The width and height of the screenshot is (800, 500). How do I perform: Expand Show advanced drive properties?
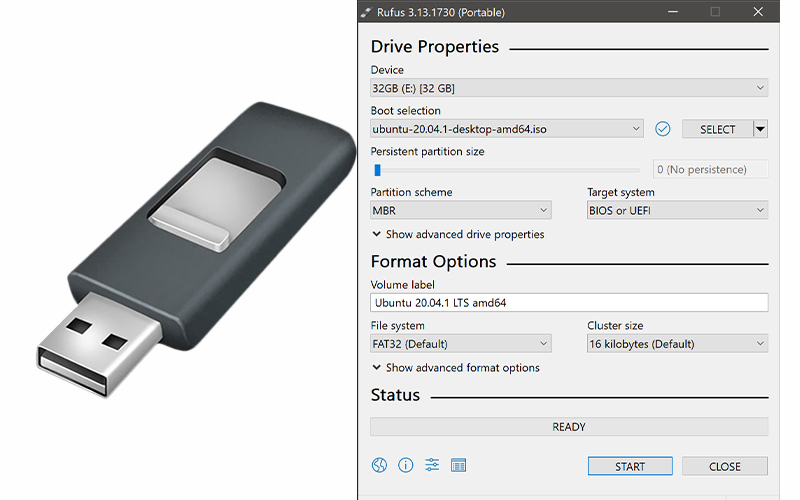458,234
